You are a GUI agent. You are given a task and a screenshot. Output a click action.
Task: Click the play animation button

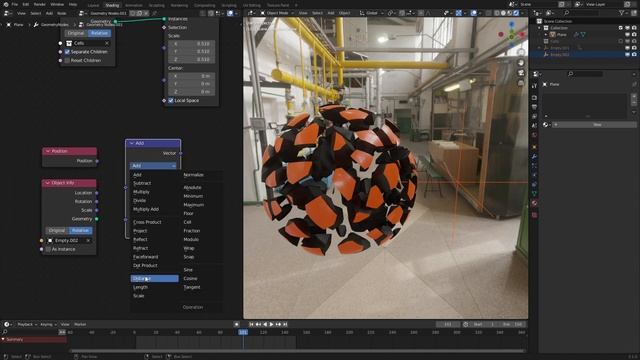tap(271, 324)
